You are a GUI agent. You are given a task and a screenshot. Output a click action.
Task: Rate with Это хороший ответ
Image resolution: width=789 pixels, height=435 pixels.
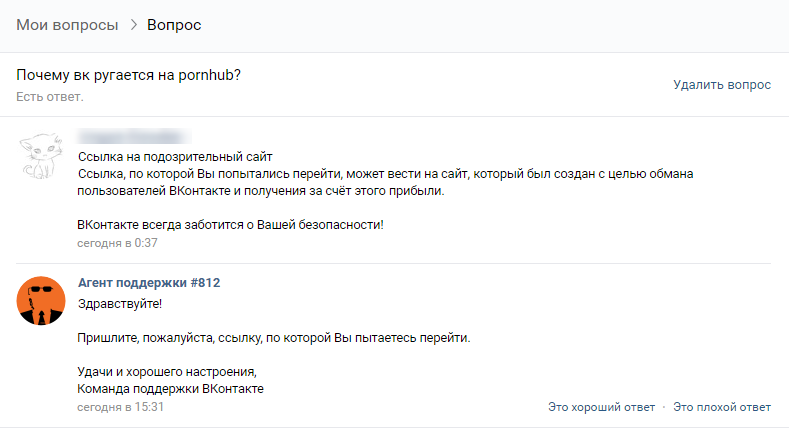click(x=601, y=407)
